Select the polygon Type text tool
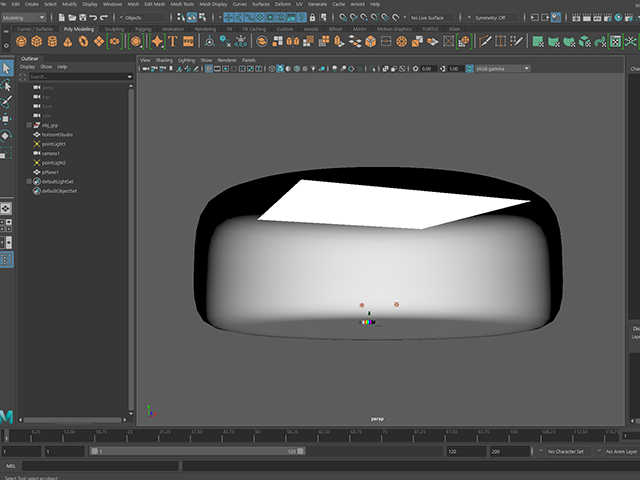Screen dimensions: 640x480 (173, 41)
